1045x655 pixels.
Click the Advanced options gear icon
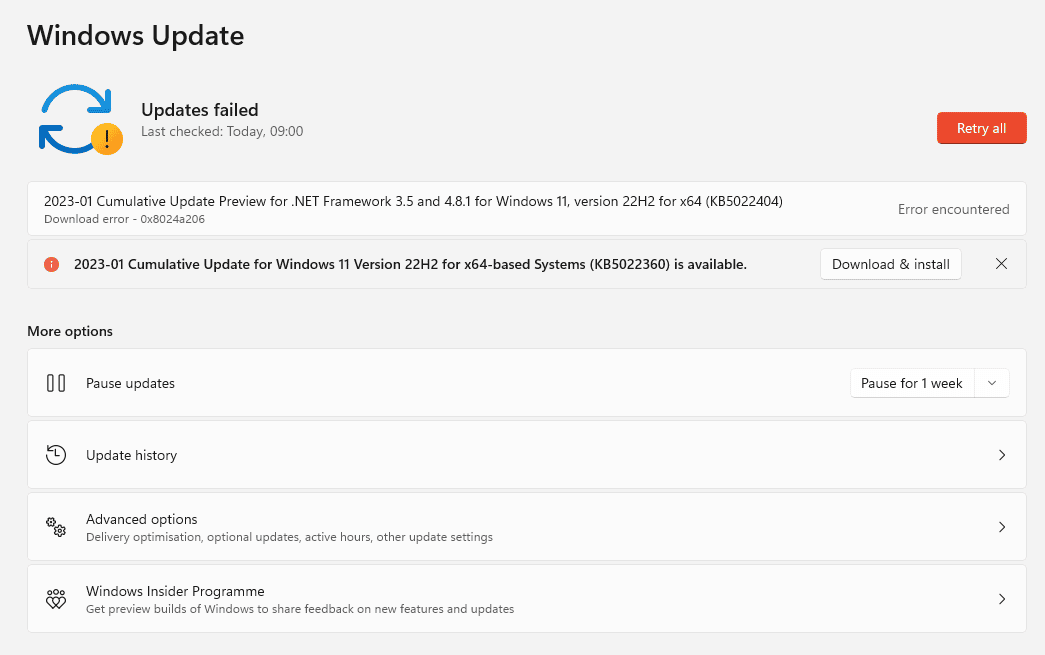pyautogui.click(x=55, y=527)
